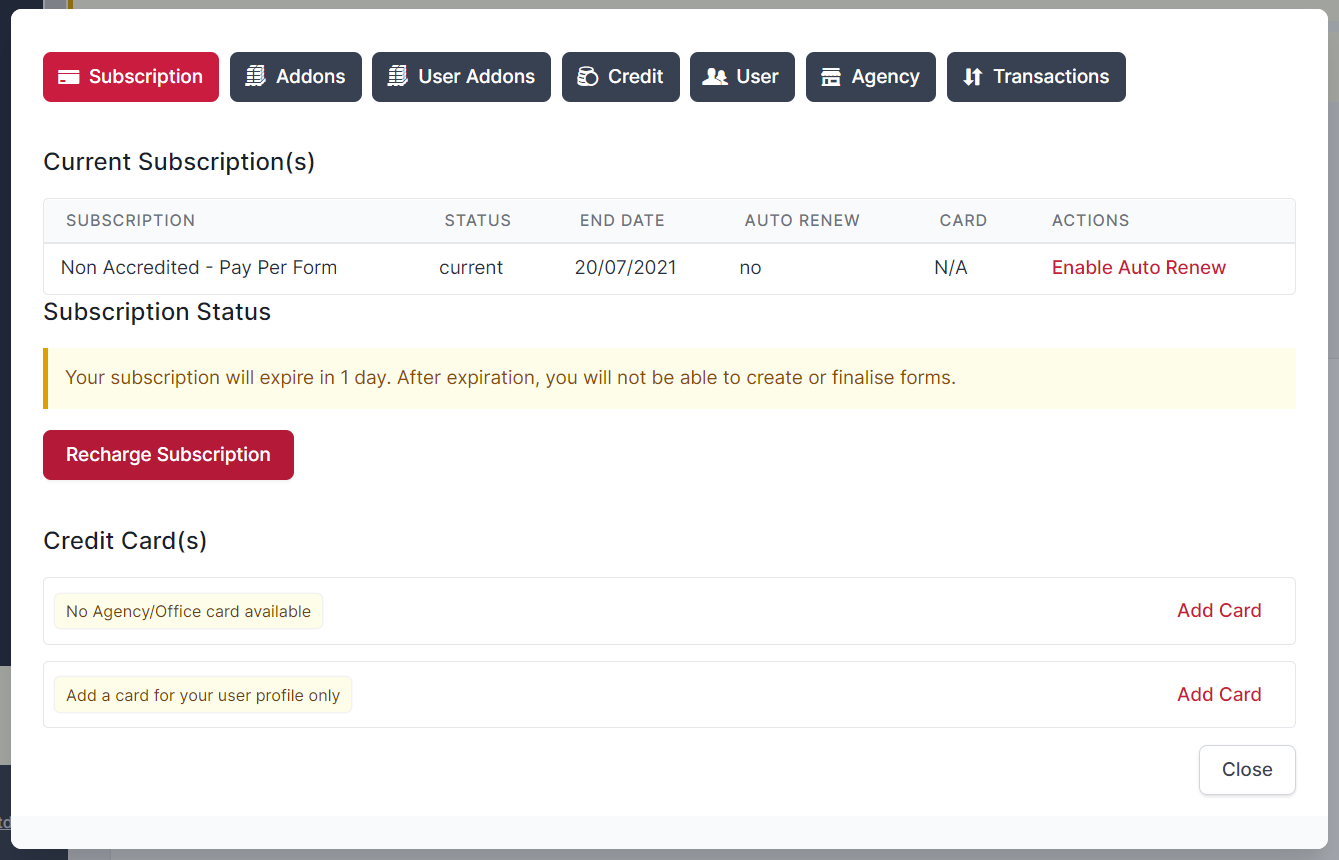The image size is (1339, 860).
Task: Switch to the Addons tab
Action: 296,77
